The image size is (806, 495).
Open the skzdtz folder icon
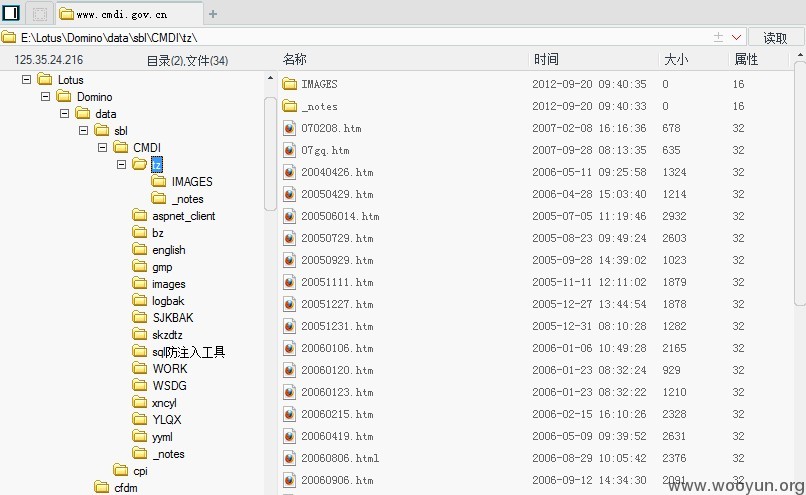(139, 334)
